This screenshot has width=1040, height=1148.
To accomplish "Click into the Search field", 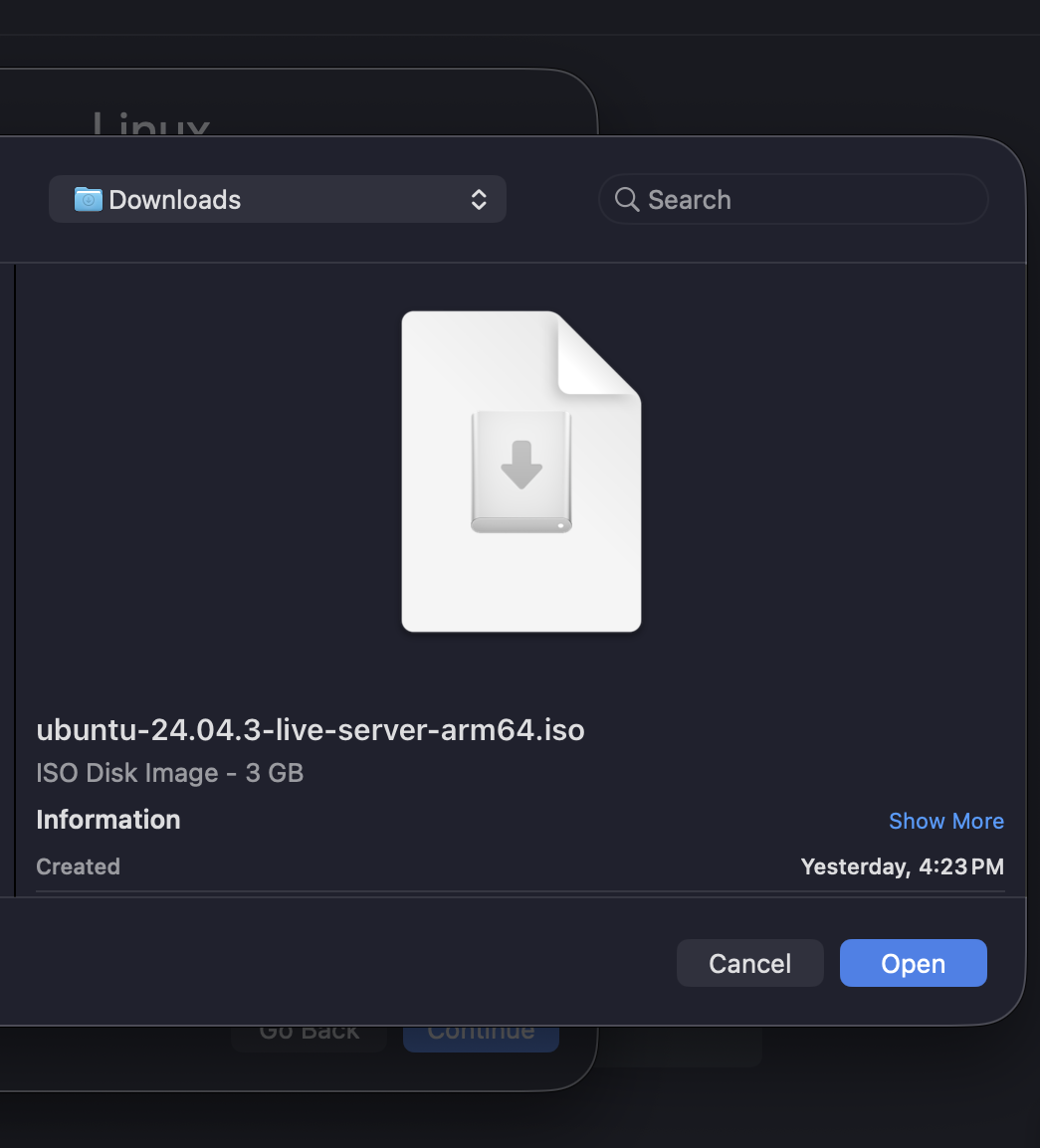I will click(x=793, y=199).
